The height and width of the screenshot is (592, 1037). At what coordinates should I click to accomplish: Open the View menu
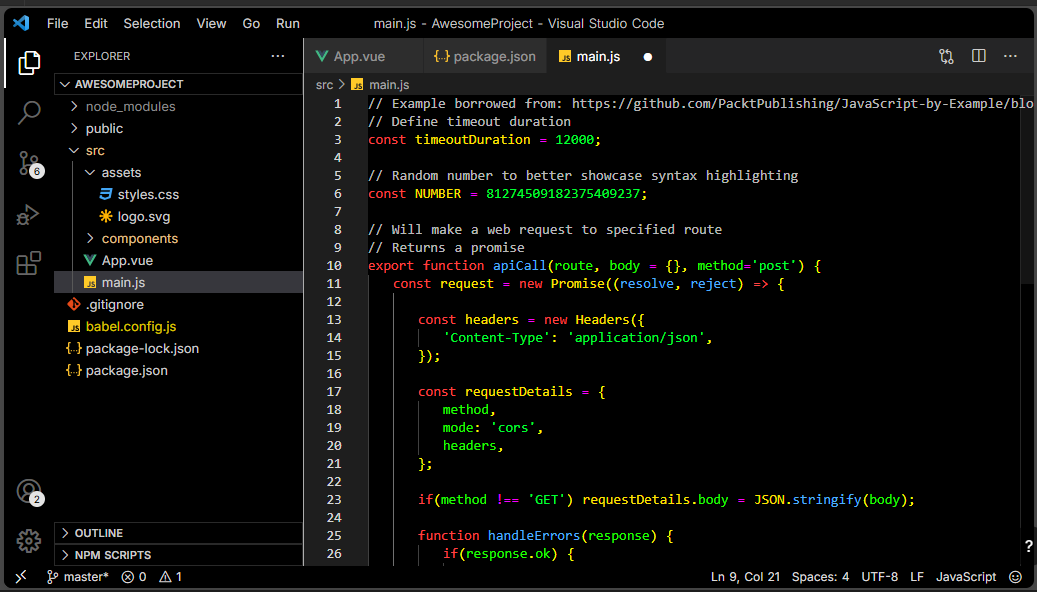pyautogui.click(x=211, y=23)
